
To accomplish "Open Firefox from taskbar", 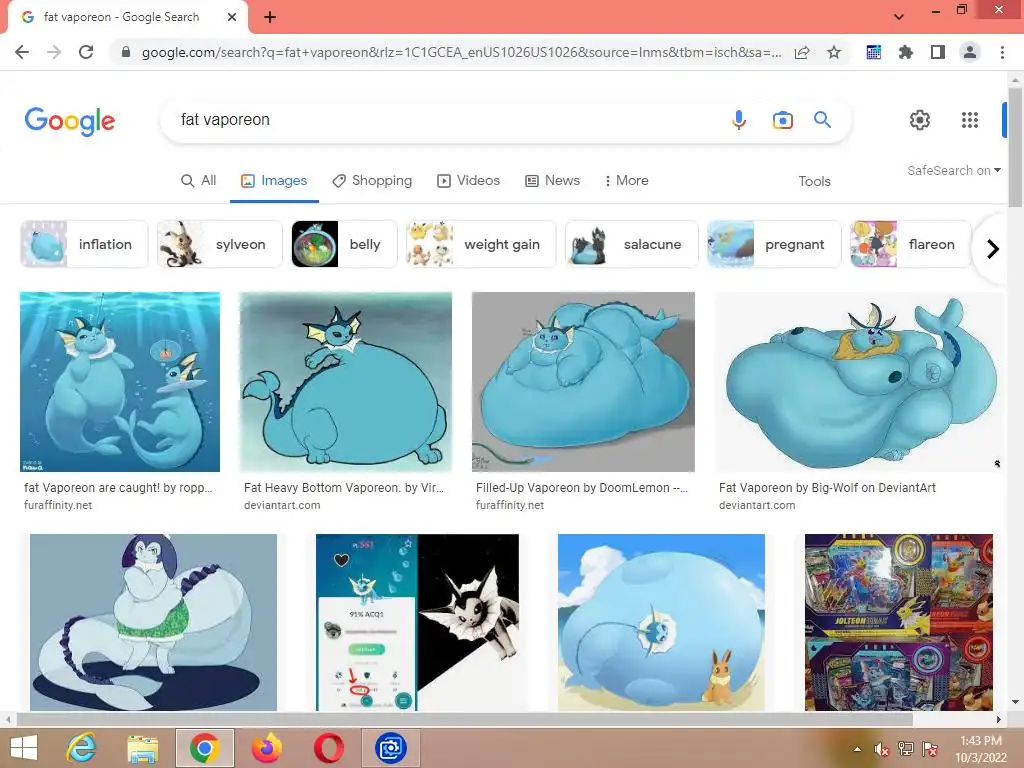I will pos(267,748).
